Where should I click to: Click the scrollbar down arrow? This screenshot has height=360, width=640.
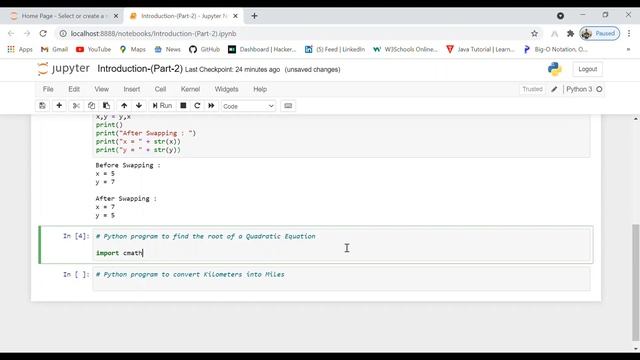point(636,349)
